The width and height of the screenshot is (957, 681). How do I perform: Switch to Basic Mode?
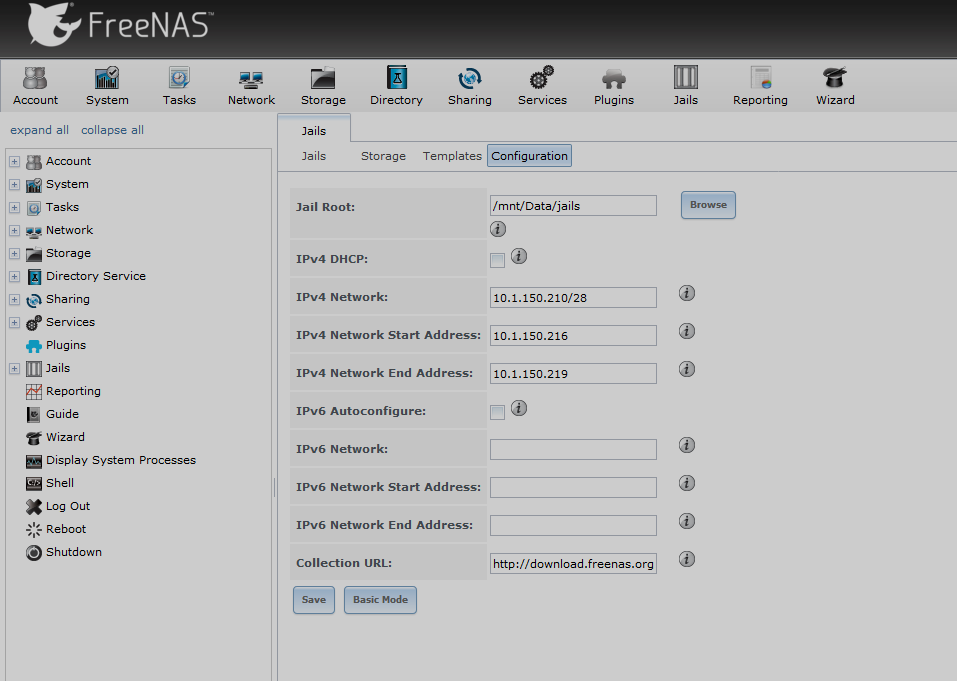pyautogui.click(x=380, y=600)
